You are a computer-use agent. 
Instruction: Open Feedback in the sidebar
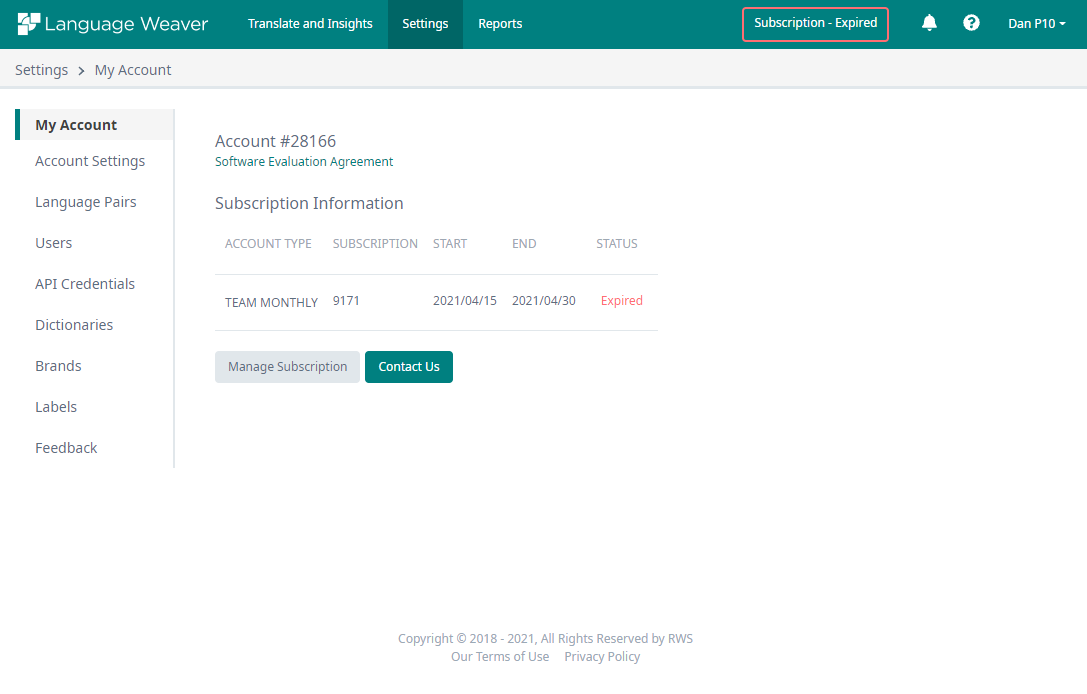pyautogui.click(x=67, y=448)
